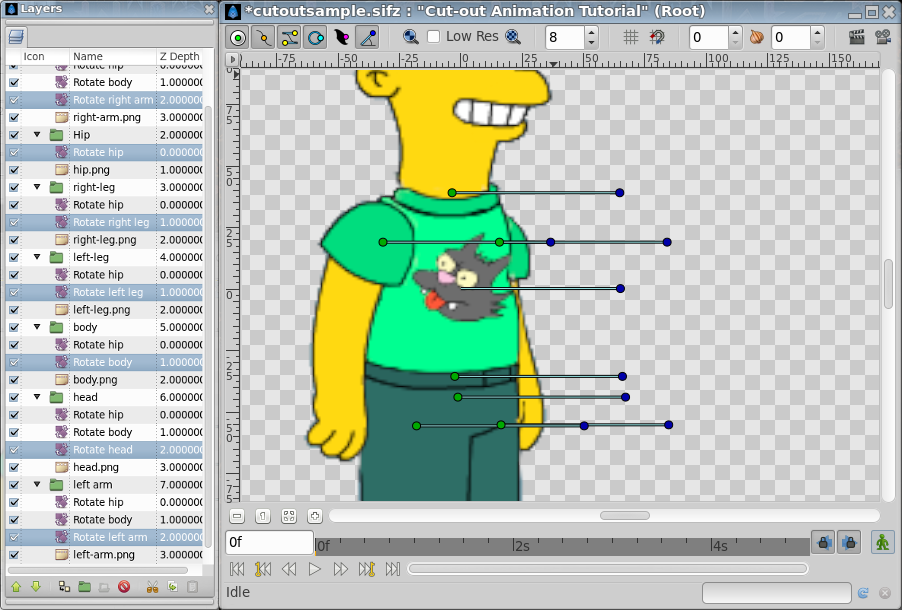
Task: Toggle position handles display
Action: [x=238, y=38]
